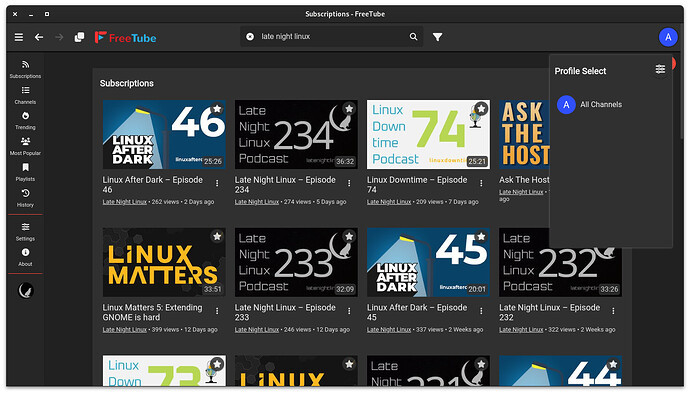Open options menu for Linux After Dark 46
The image size is (690, 394).
click(217, 183)
